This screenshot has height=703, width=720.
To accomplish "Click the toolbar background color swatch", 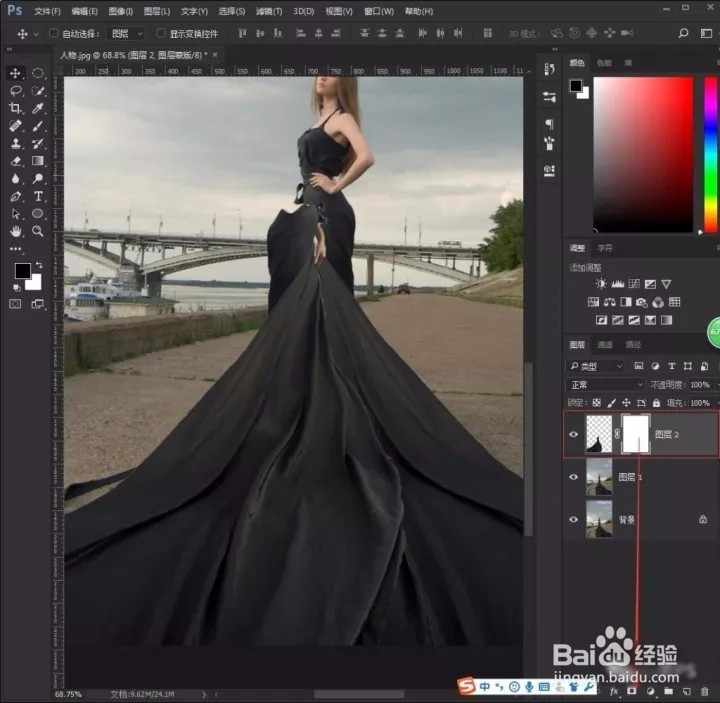I will point(36,284).
